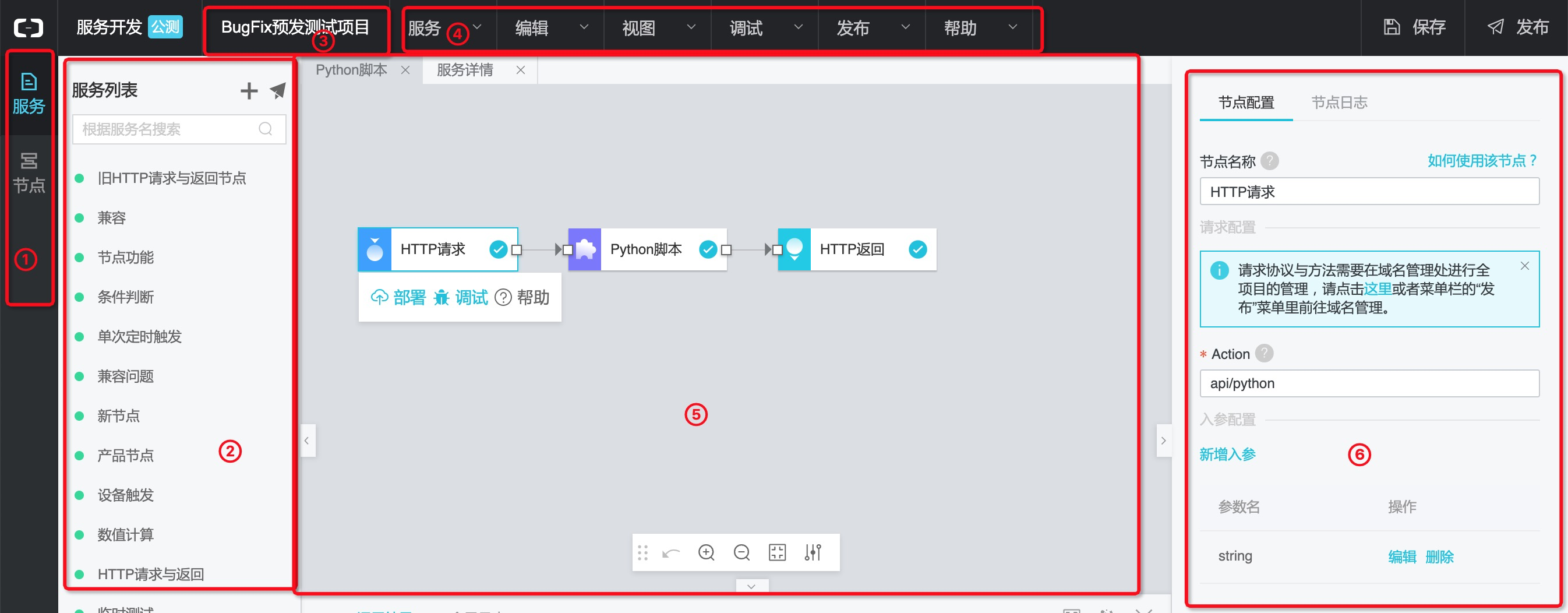
Task: Collapse the right configuration panel arrow
Action: click(1163, 441)
